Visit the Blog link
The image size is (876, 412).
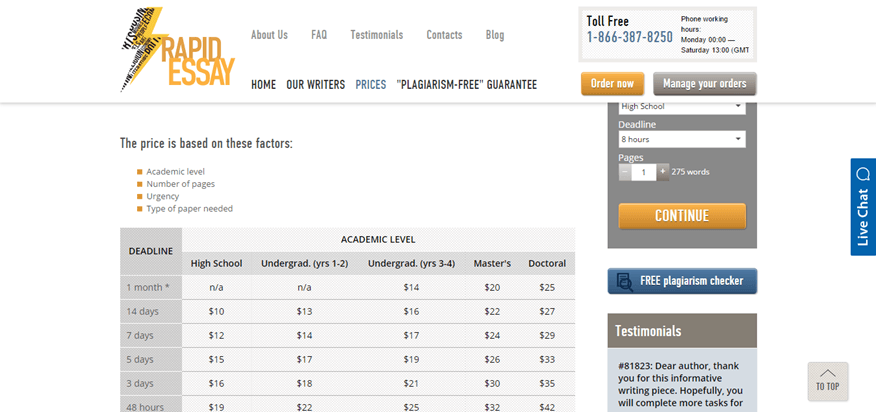(495, 35)
